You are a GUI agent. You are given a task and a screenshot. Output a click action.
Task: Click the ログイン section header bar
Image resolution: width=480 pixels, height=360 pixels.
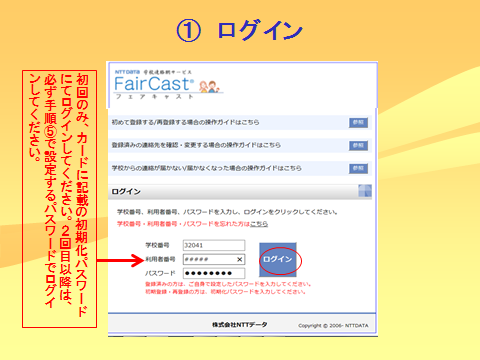pos(240,192)
